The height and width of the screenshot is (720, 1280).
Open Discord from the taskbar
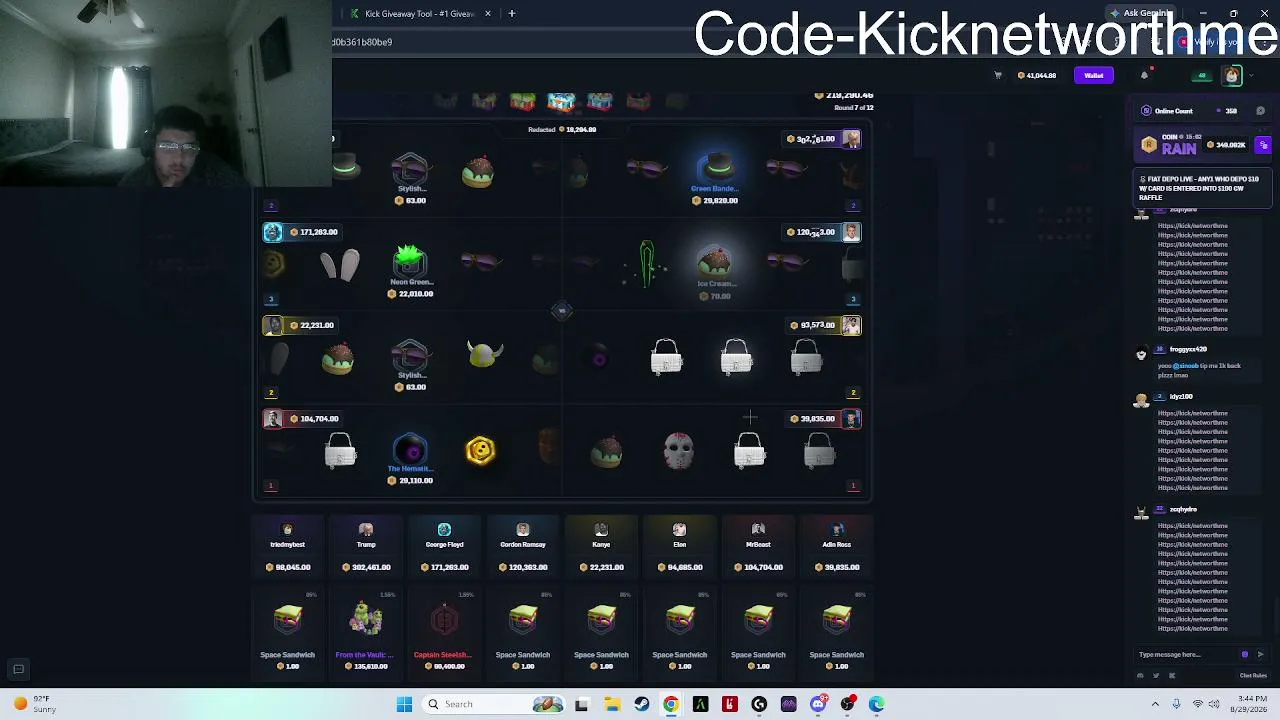818,704
